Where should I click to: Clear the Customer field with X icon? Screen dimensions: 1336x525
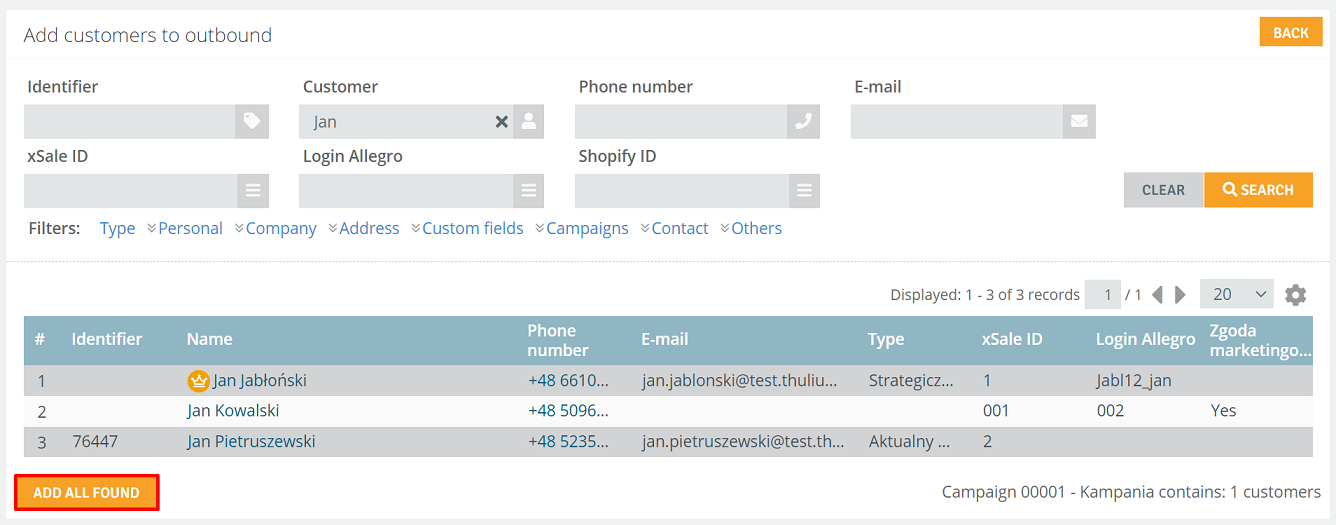(502, 122)
